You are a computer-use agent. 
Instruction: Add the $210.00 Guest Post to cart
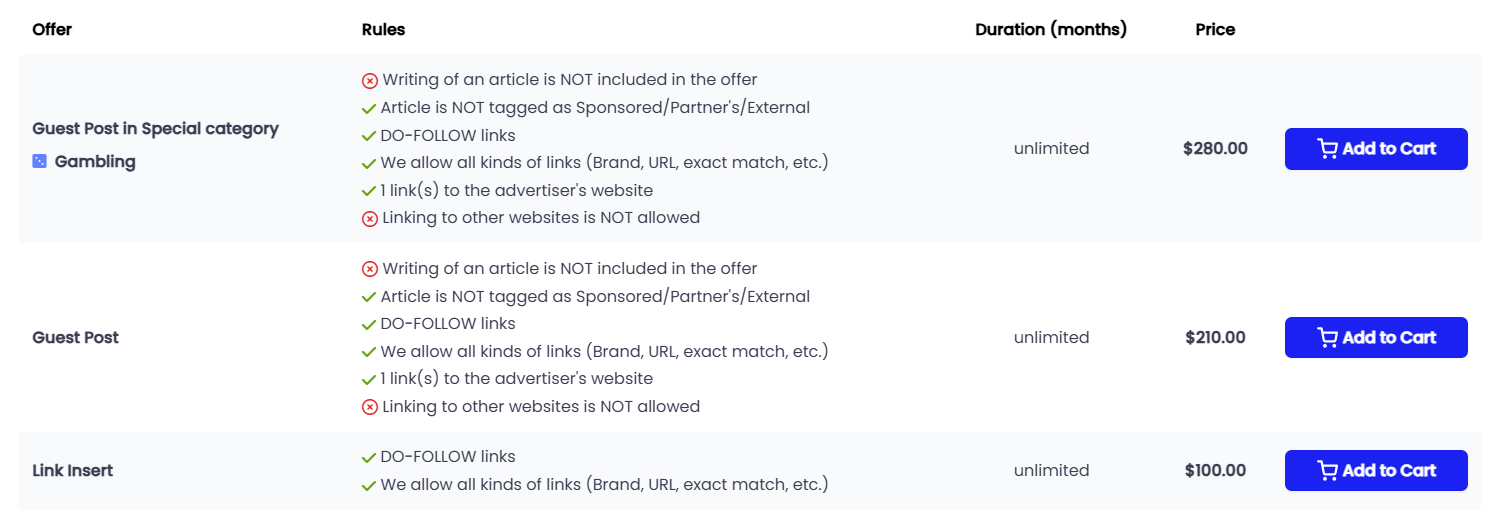[x=1376, y=338]
